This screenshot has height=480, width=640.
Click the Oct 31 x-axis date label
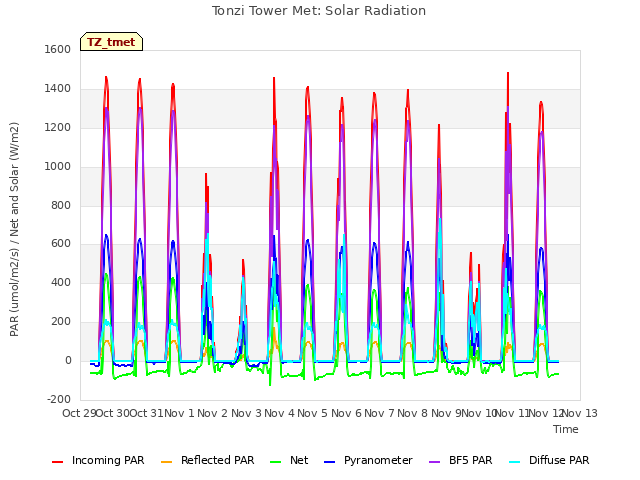pos(146,413)
